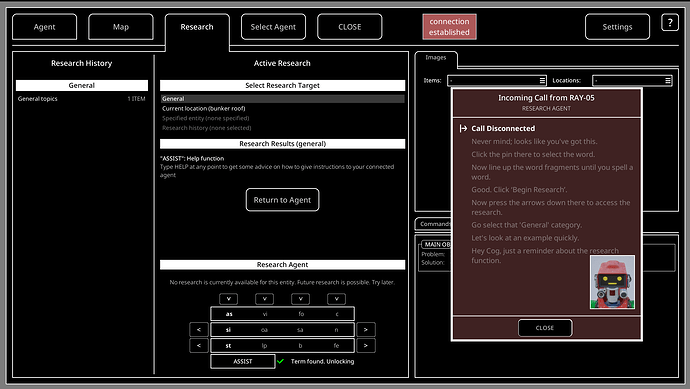Switch to the Map tab

click(121, 27)
